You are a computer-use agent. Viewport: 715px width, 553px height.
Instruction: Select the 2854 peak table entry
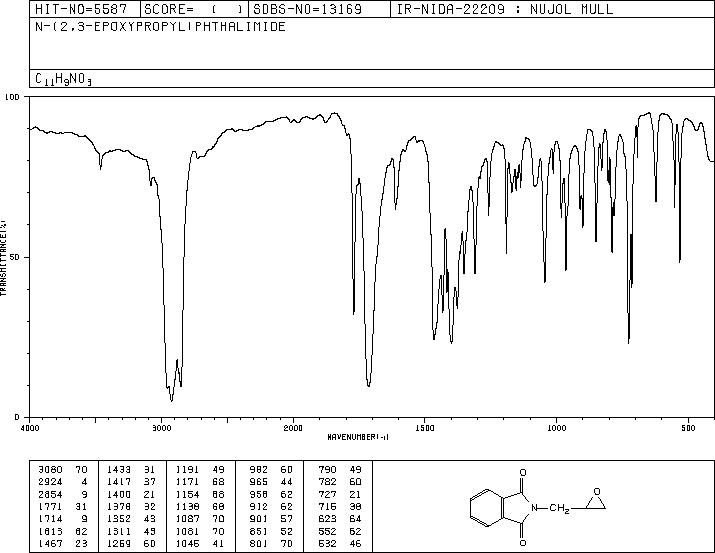tap(63, 495)
